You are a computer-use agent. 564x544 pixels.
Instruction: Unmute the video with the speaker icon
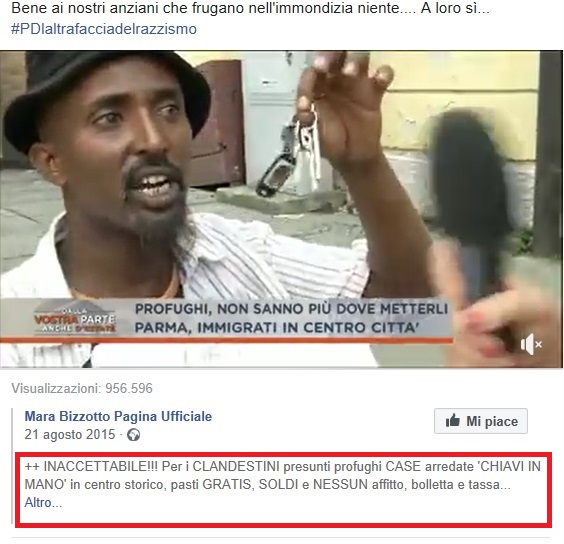point(531,344)
